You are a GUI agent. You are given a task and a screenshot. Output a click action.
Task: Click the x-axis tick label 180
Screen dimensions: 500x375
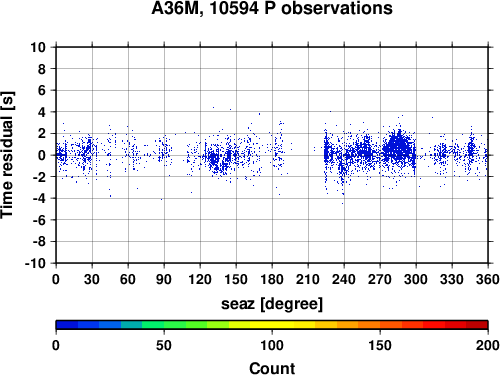pos(272,279)
